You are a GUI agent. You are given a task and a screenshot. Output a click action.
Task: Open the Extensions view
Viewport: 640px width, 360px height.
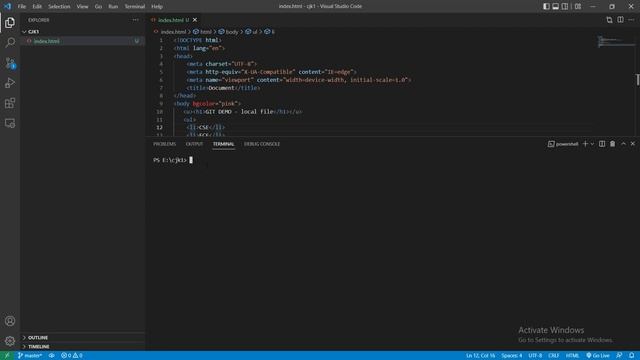[10, 103]
